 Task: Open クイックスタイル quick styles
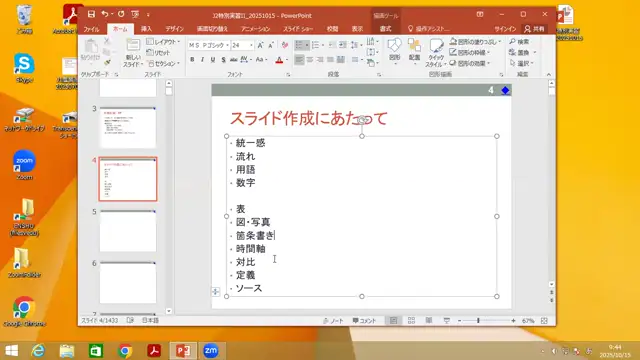point(436,53)
